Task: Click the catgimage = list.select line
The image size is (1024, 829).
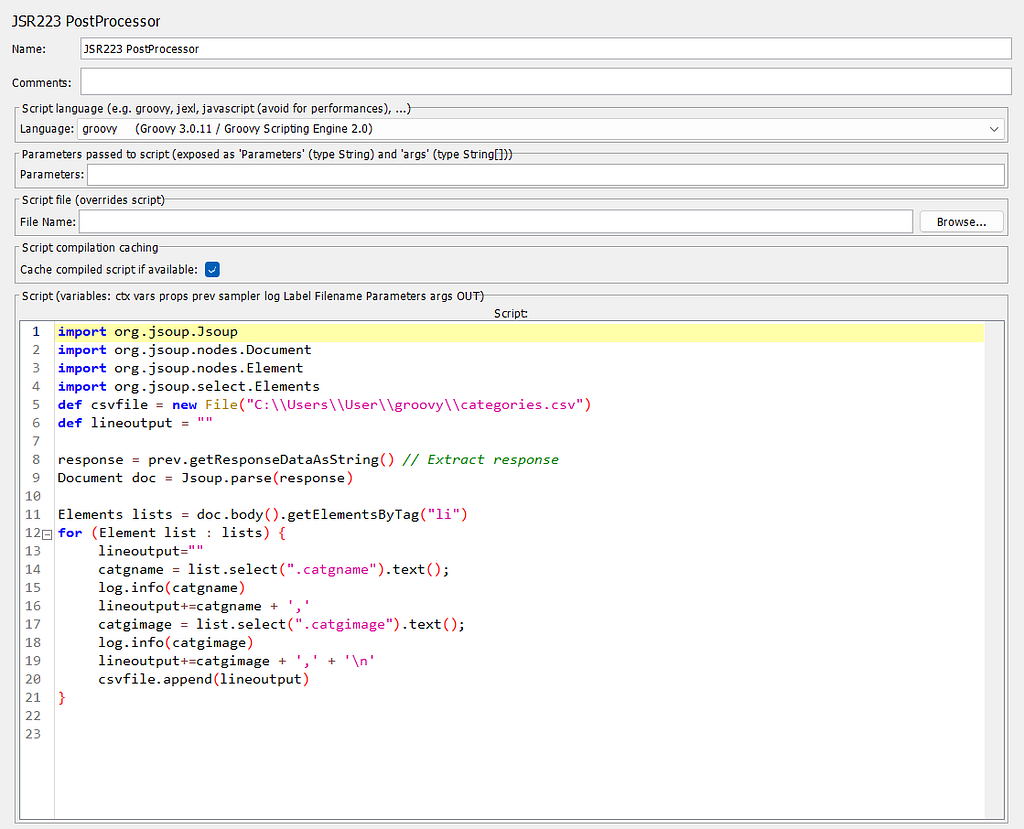Action: [x=281, y=625]
